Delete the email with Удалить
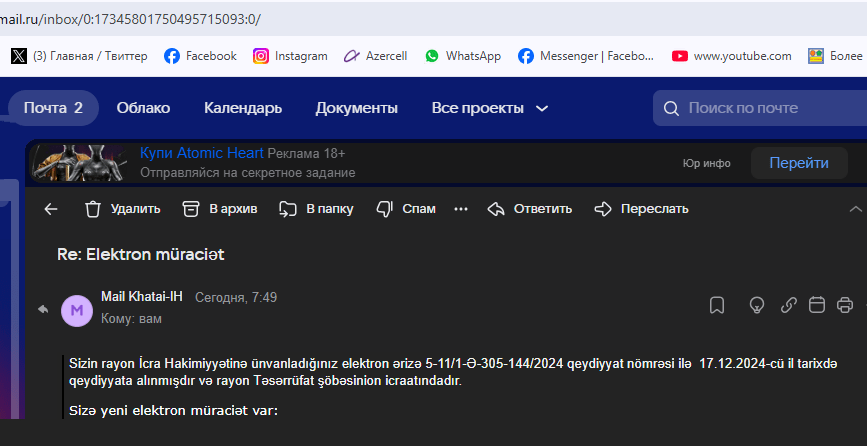 click(122, 209)
